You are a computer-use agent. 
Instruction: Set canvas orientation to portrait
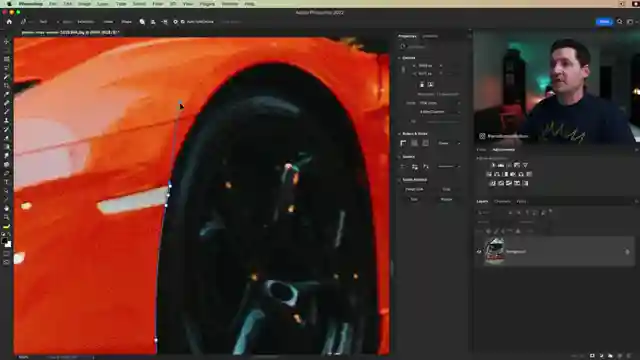[x=422, y=84]
